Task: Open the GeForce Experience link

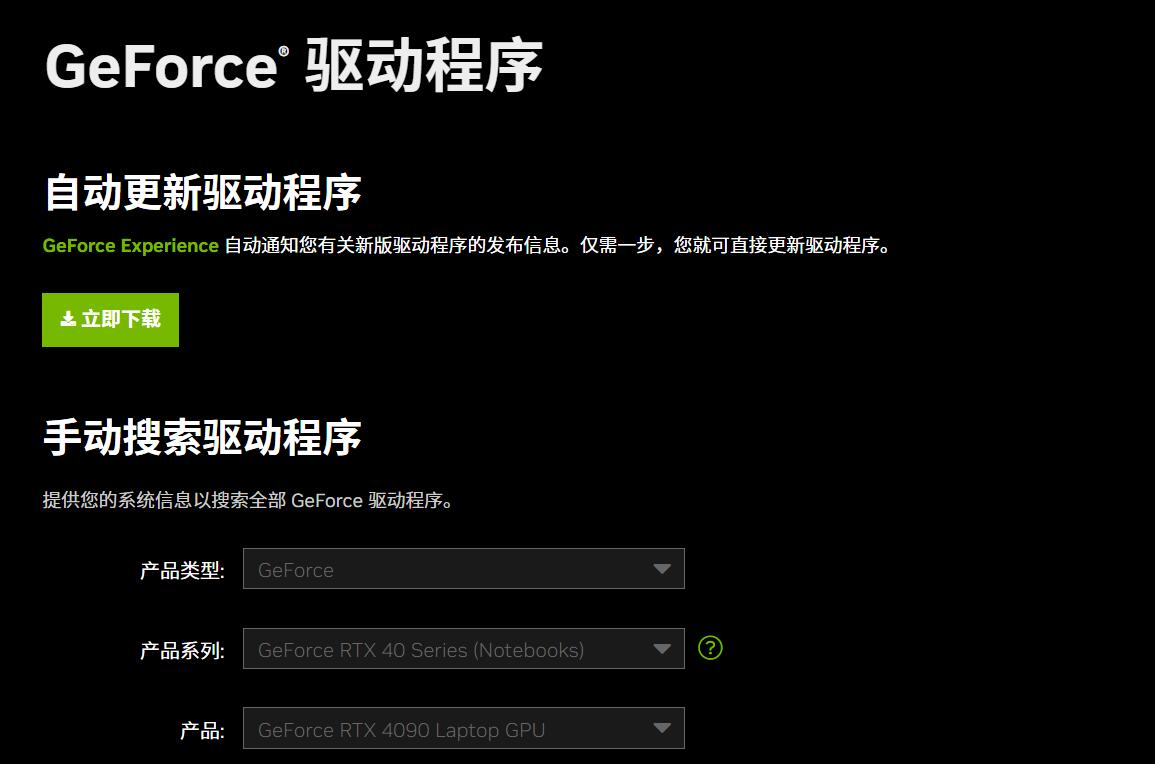Action: point(130,245)
